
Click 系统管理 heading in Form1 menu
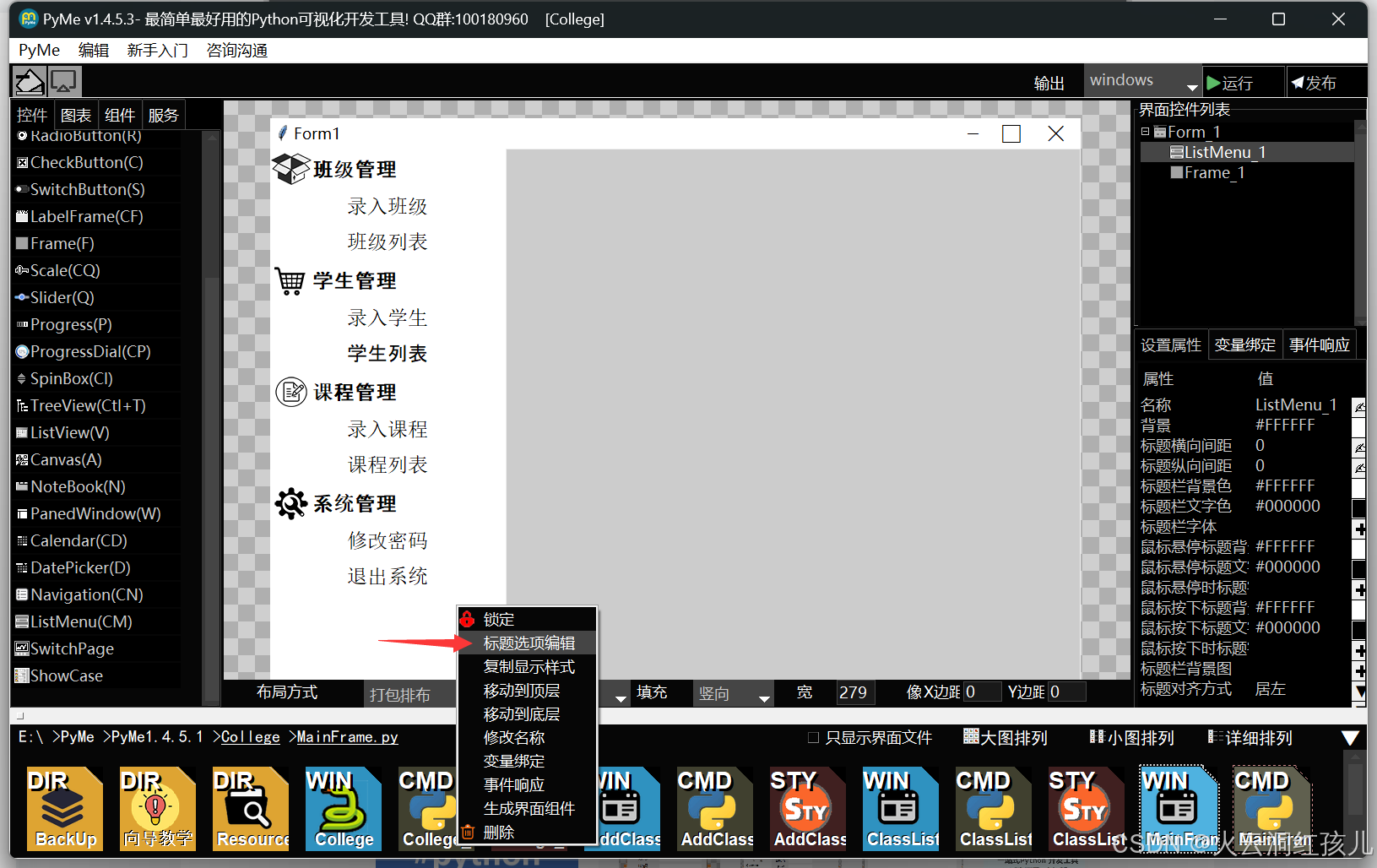[355, 504]
